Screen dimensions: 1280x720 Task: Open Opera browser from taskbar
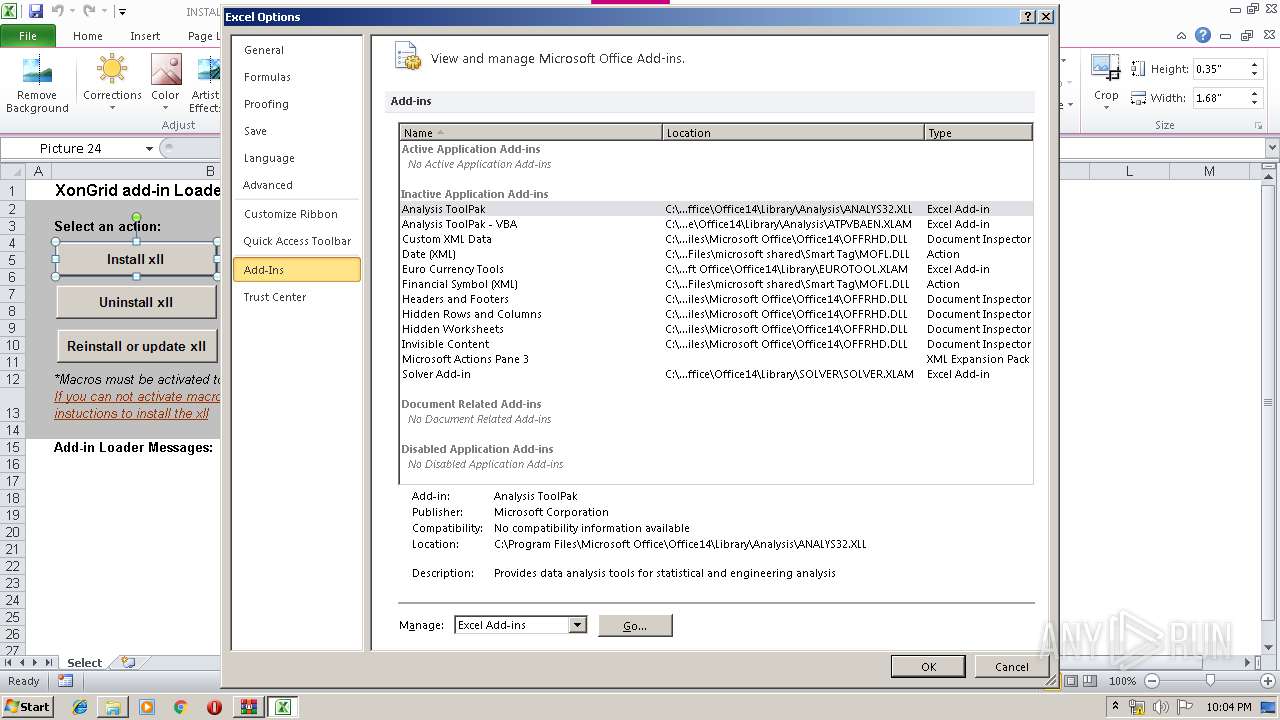[x=214, y=707]
